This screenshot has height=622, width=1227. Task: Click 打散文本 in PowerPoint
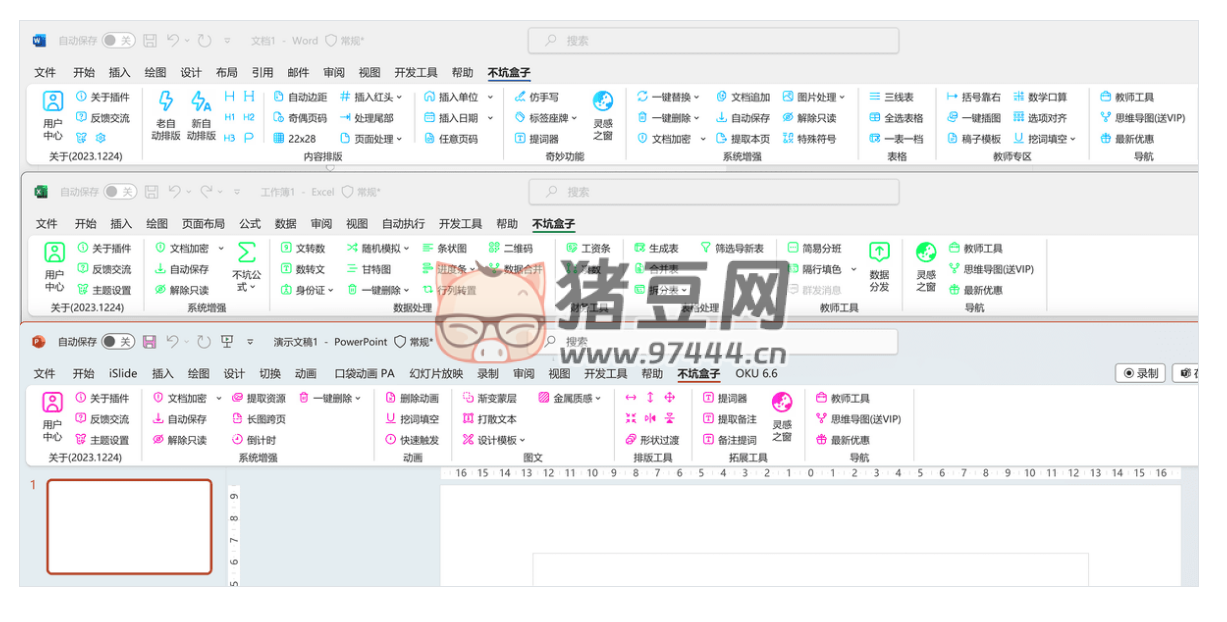[x=490, y=419]
